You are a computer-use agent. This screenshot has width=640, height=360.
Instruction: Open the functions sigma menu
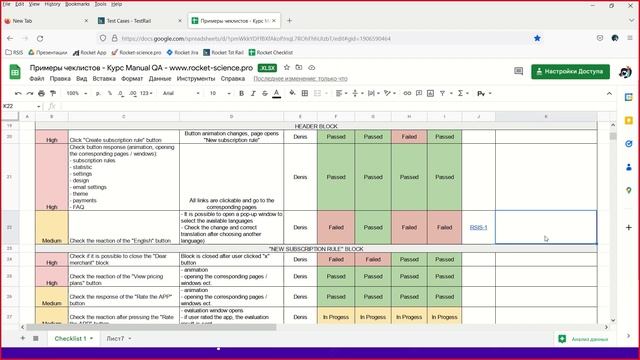point(463,93)
